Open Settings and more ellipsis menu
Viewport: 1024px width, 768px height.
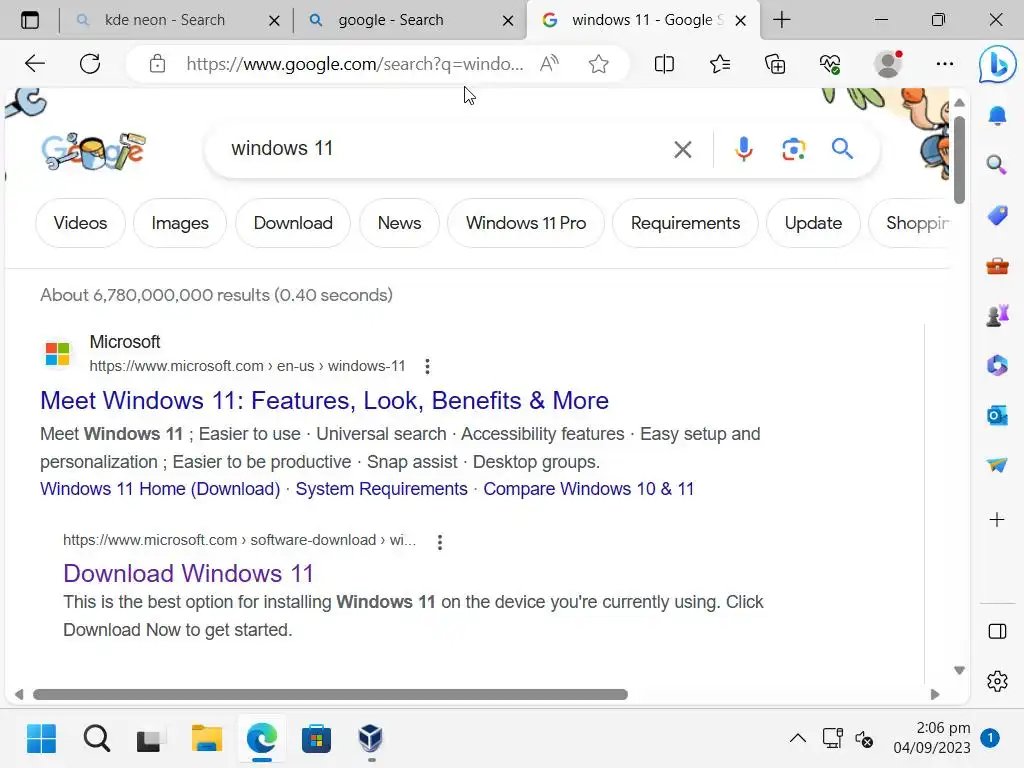pos(944,64)
